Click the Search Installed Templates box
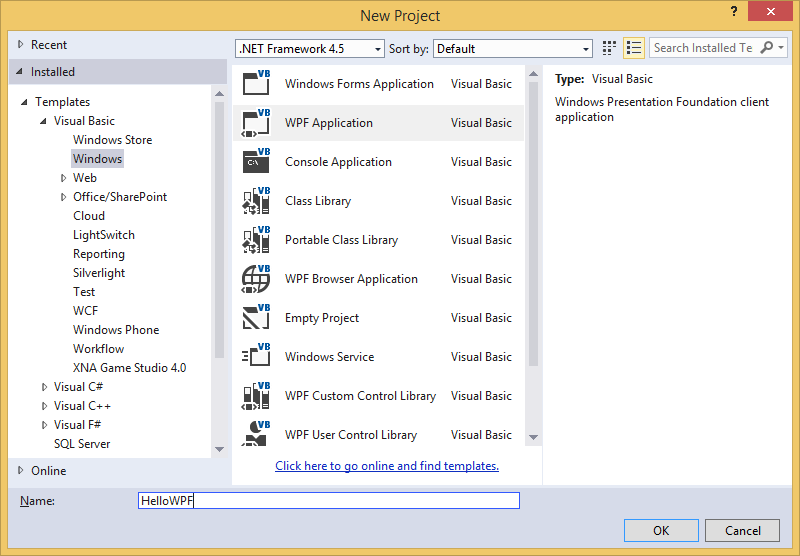800x556 pixels. tap(704, 48)
